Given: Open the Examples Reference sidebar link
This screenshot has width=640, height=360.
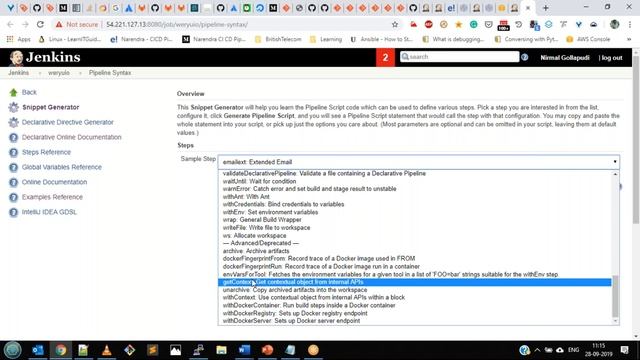Looking at the screenshot, I should [x=52, y=197].
